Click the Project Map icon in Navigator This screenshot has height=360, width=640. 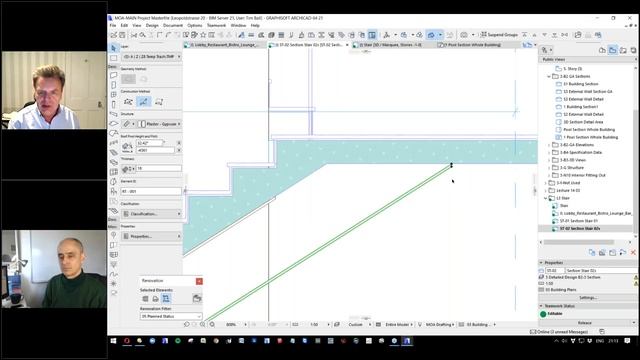pyautogui.click(x=602, y=50)
